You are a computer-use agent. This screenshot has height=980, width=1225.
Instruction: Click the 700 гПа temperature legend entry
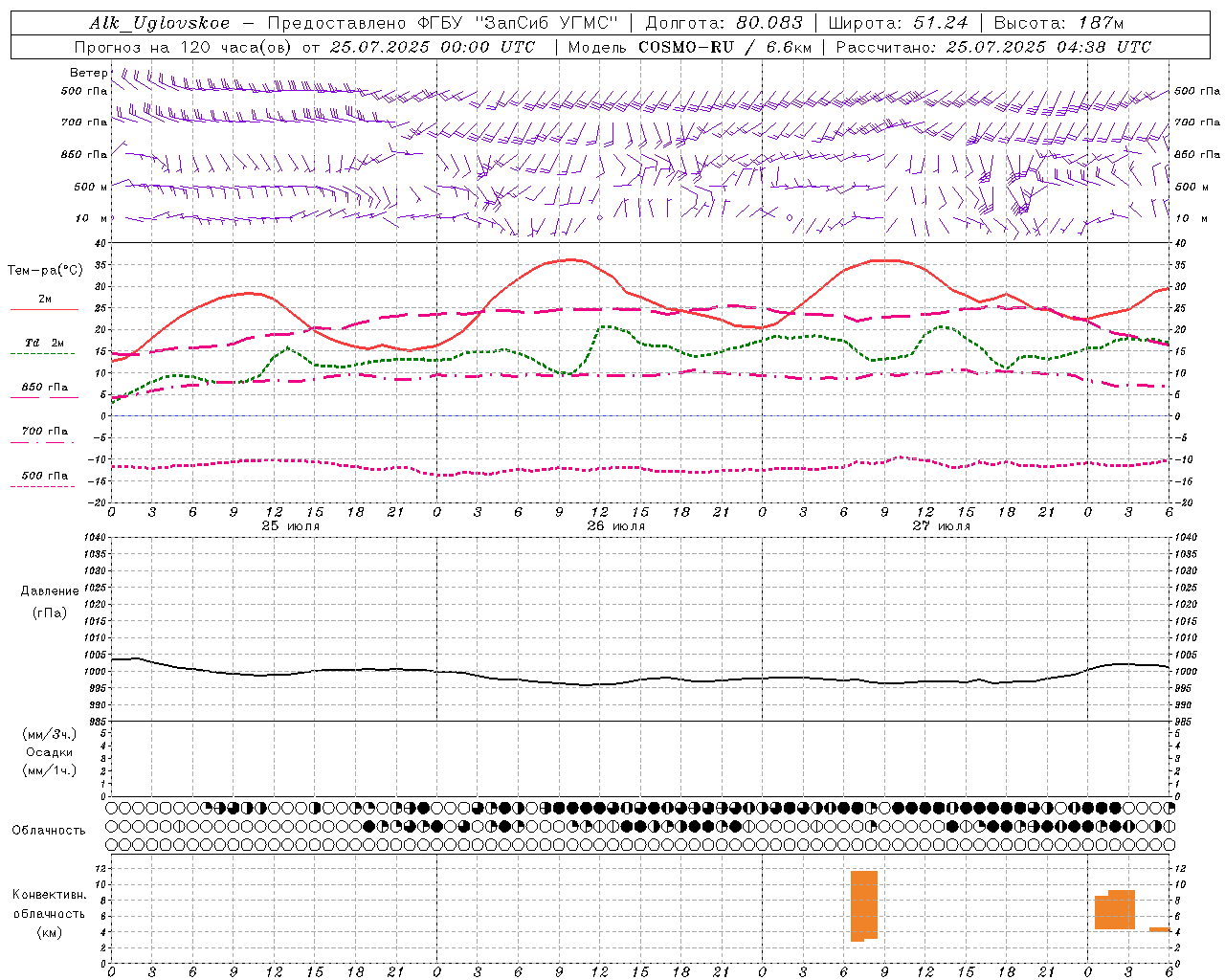point(45,432)
